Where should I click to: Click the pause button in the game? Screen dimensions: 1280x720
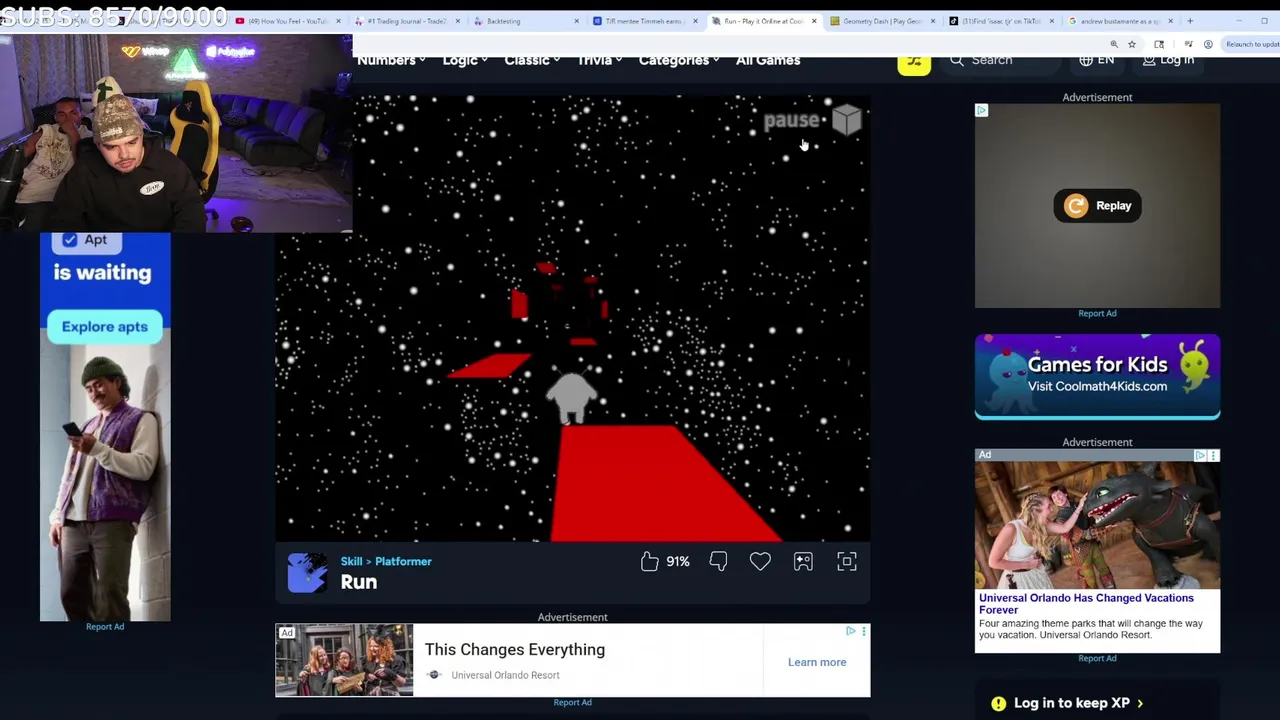point(791,121)
